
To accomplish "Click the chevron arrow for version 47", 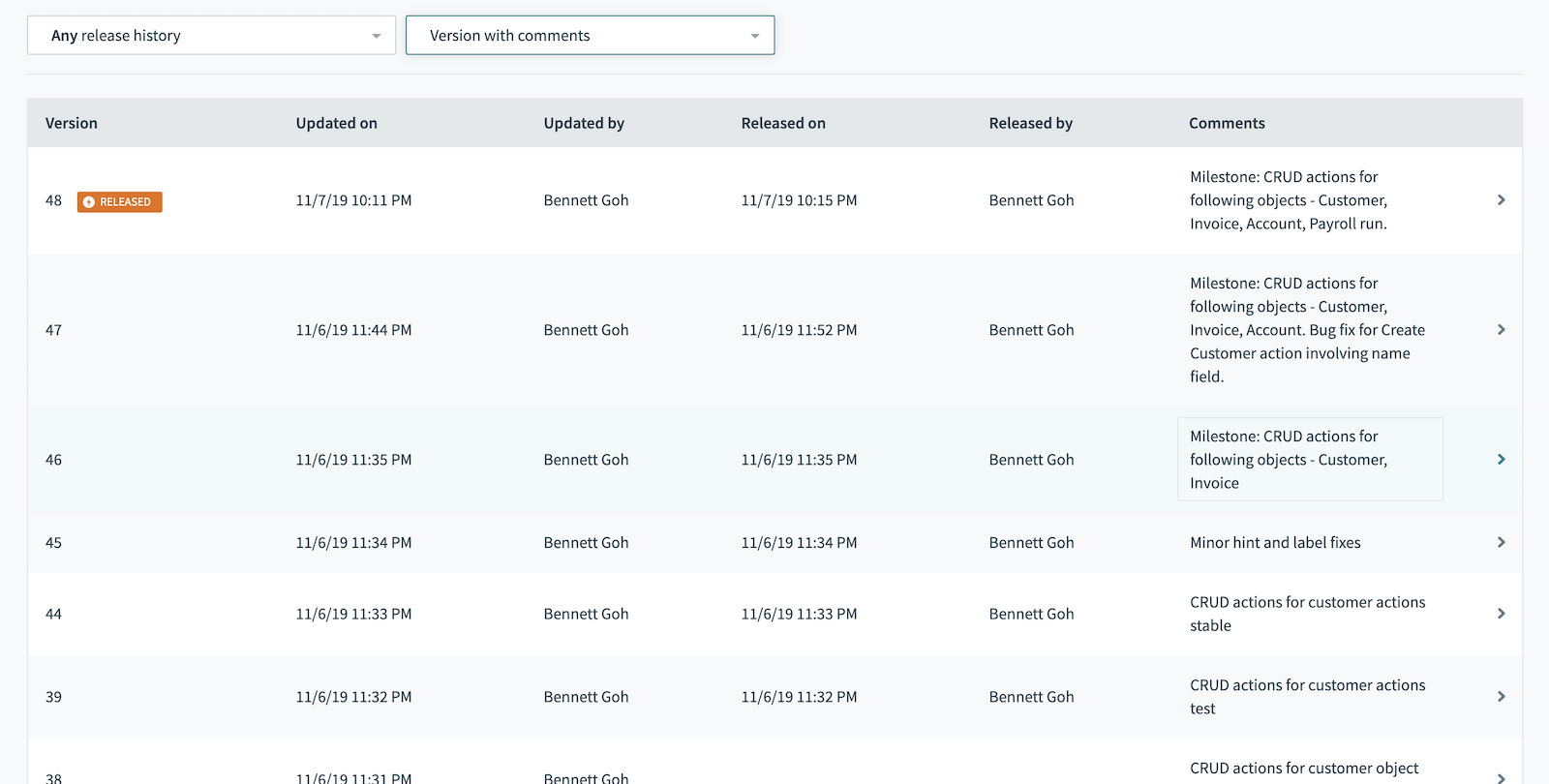I will click(x=1501, y=330).
